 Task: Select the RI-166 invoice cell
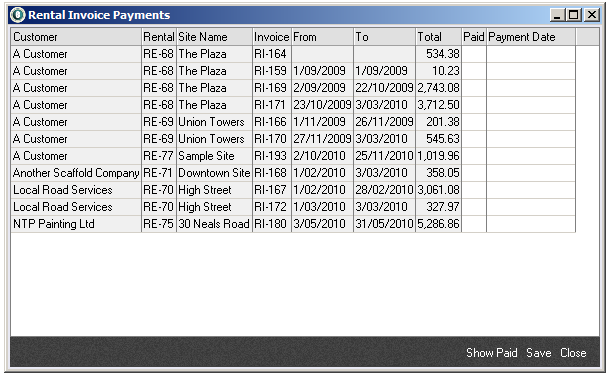[272, 122]
